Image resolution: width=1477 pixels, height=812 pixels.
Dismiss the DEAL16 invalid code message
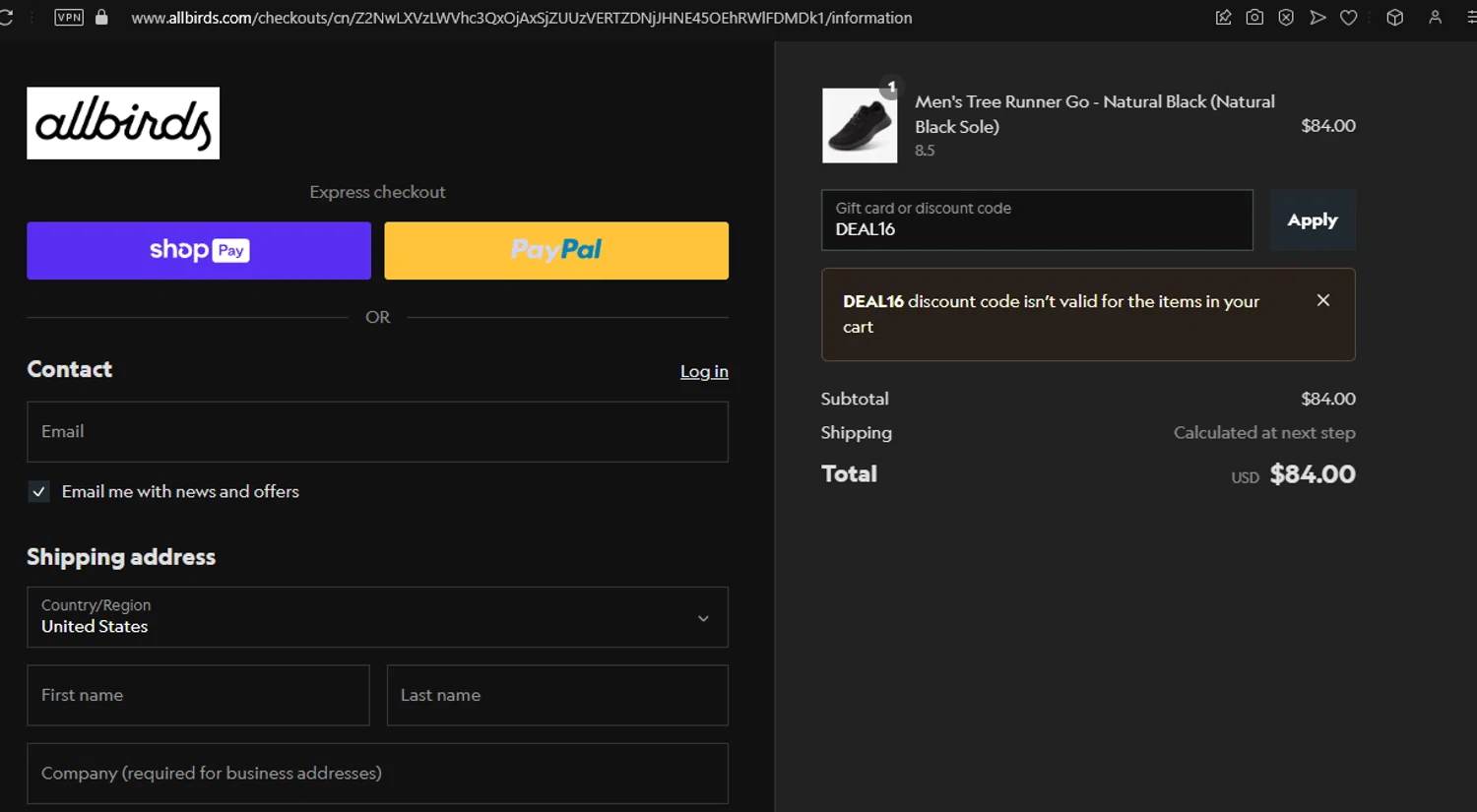1323,300
